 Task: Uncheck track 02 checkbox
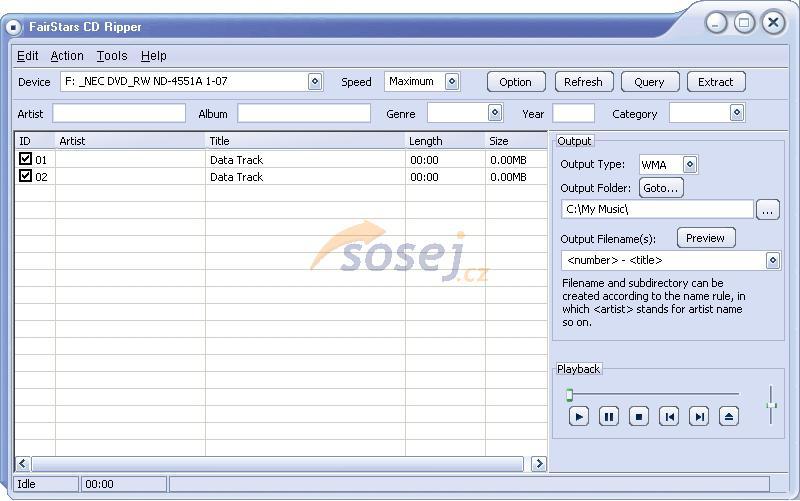[26, 176]
